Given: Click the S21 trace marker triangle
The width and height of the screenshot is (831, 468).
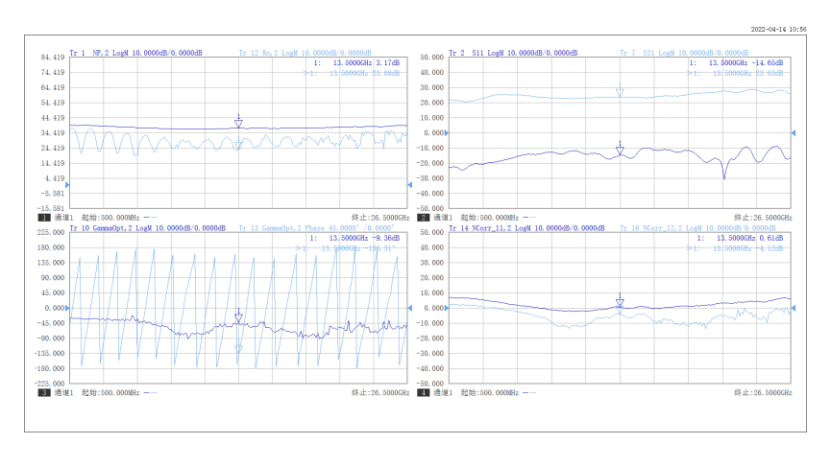Looking at the screenshot, I should [x=620, y=92].
